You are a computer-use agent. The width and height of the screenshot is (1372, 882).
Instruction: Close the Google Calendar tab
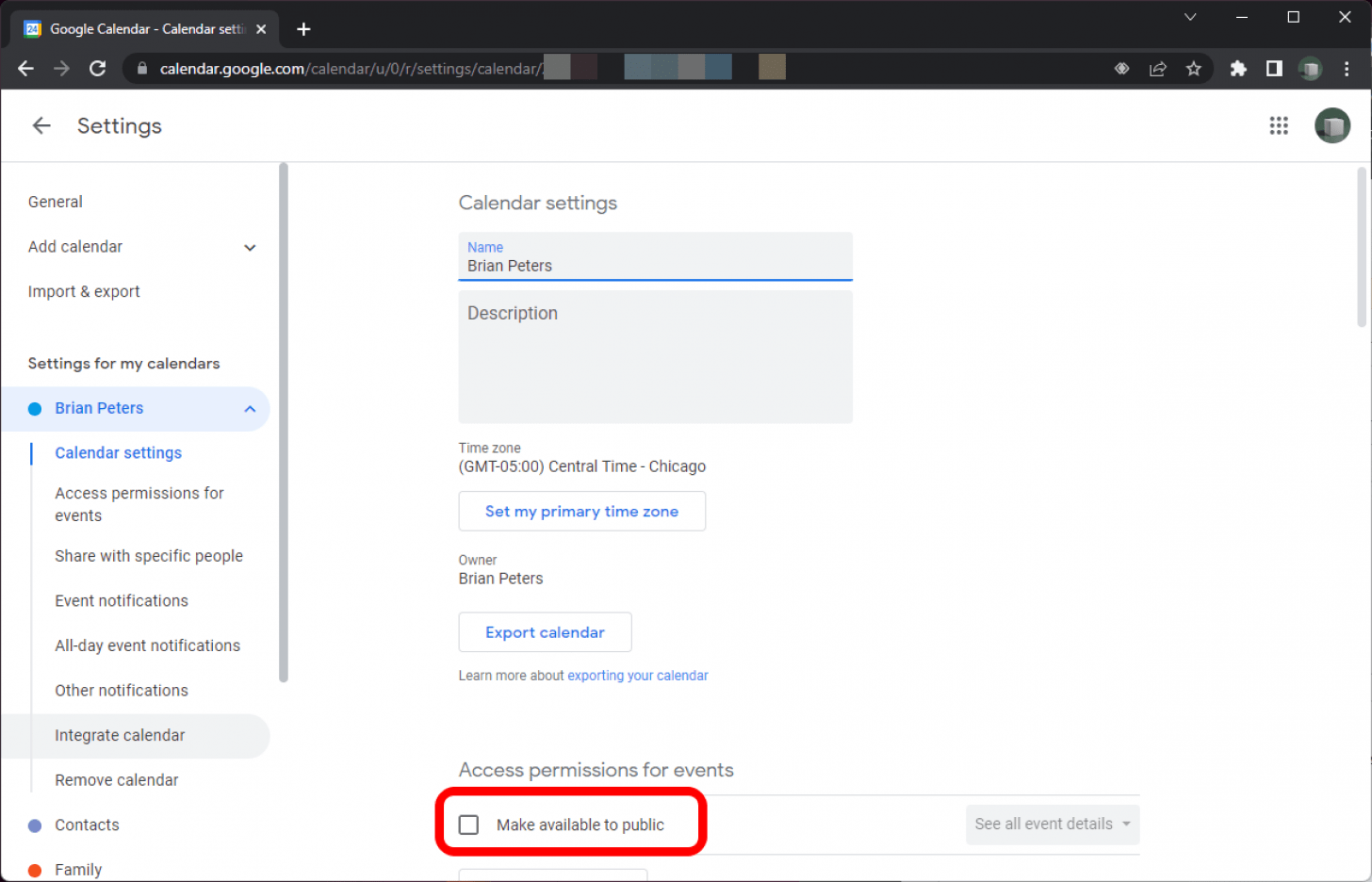[x=261, y=29]
